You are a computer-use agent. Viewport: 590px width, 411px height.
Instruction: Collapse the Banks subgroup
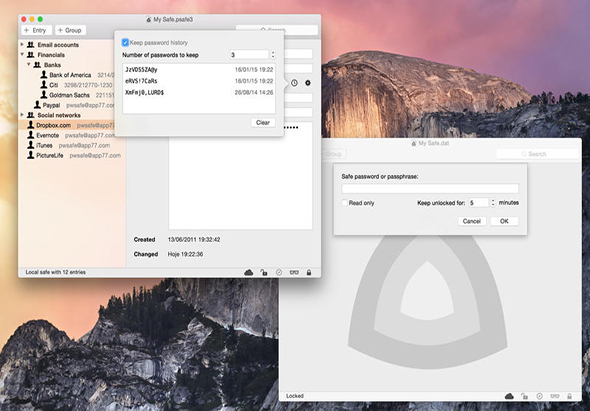pos(28,65)
